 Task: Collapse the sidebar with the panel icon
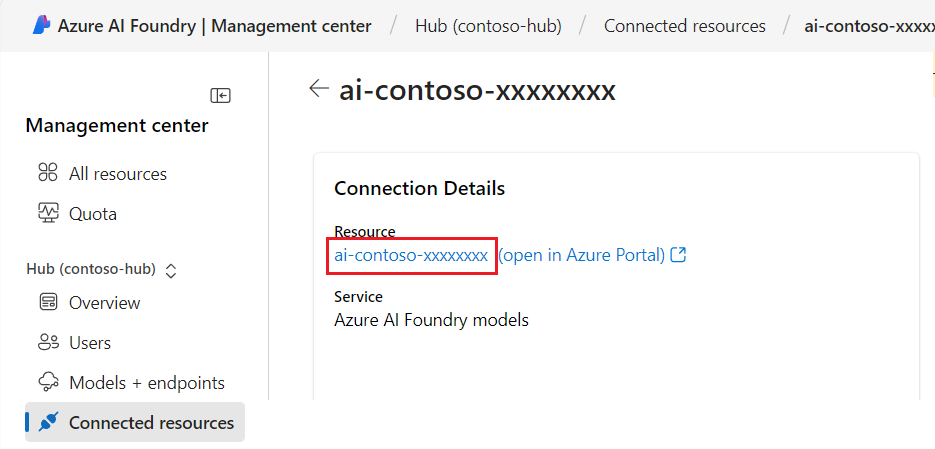click(x=220, y=95)
